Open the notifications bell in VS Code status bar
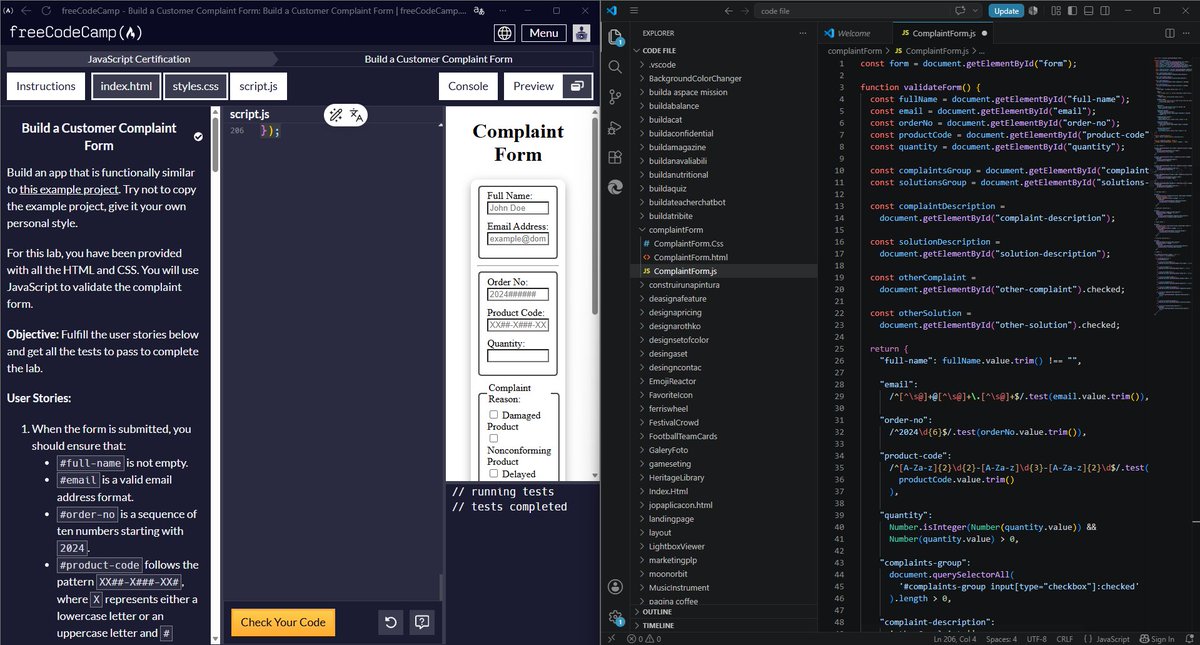The height and width of the screenshot is (645, 1200). (x=1187, y=639)
